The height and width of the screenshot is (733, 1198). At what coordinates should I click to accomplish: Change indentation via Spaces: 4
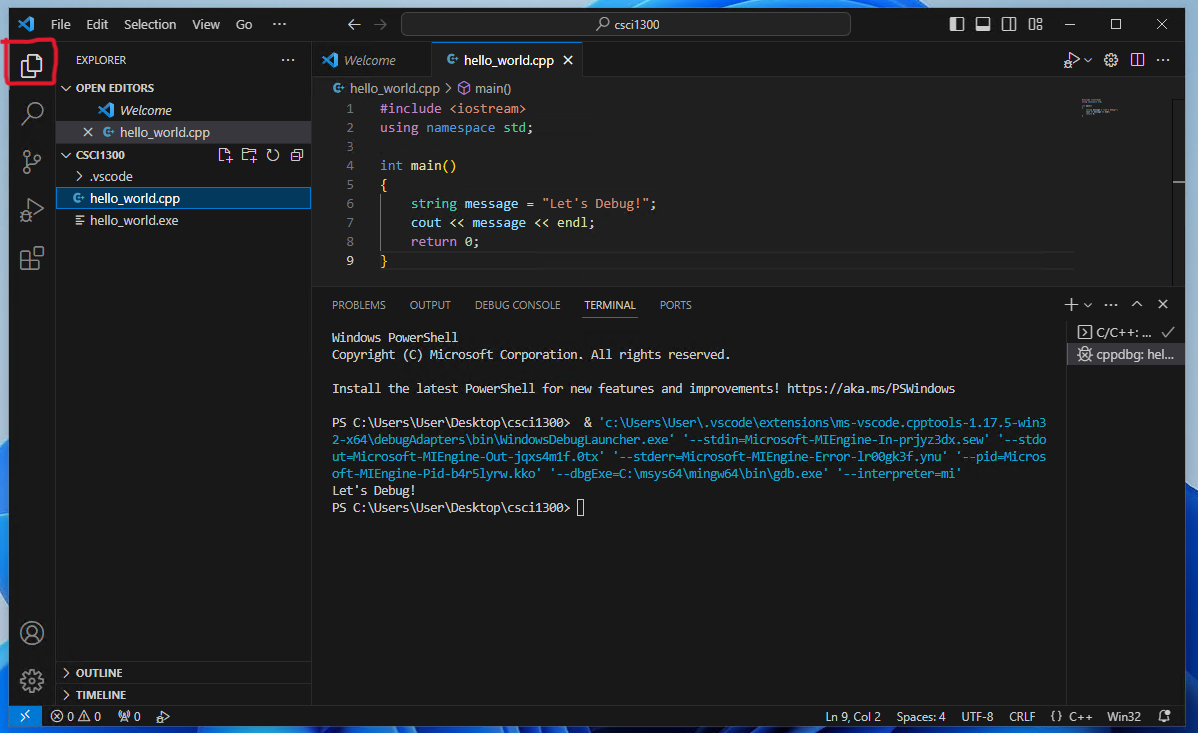[921, 716]
